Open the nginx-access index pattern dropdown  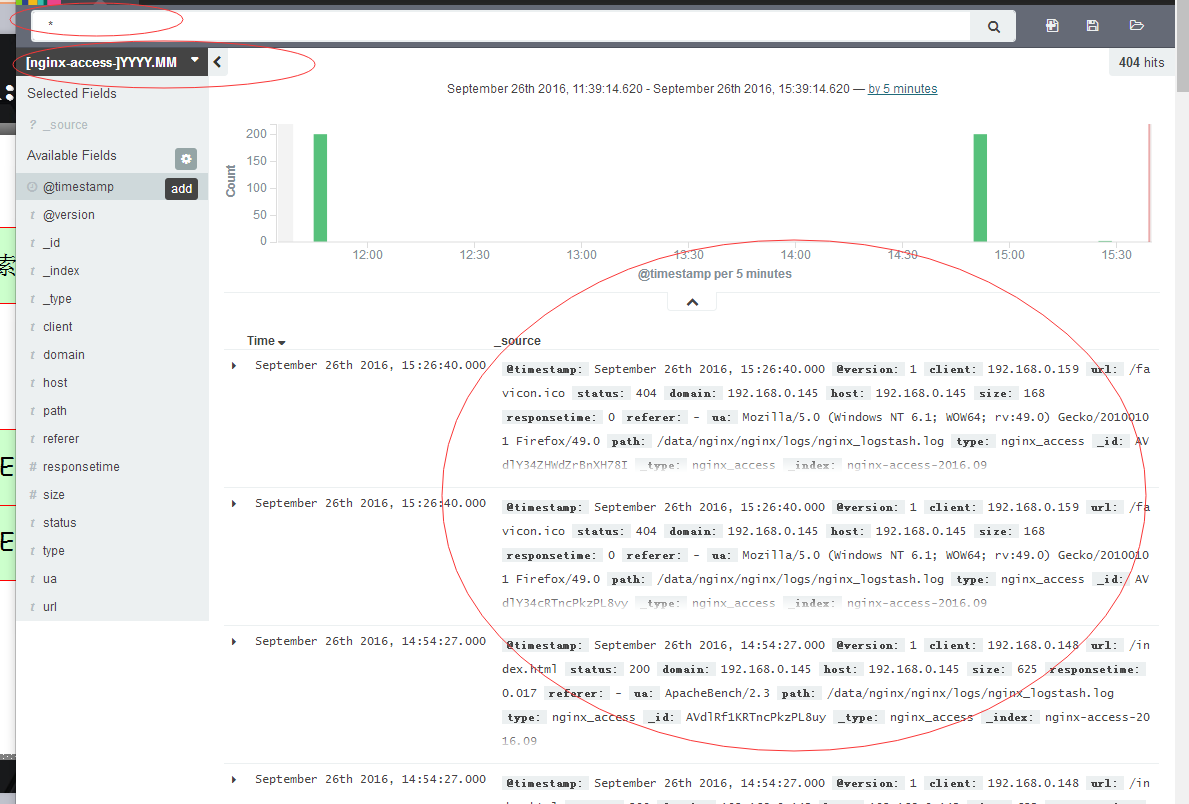(112, 62)
